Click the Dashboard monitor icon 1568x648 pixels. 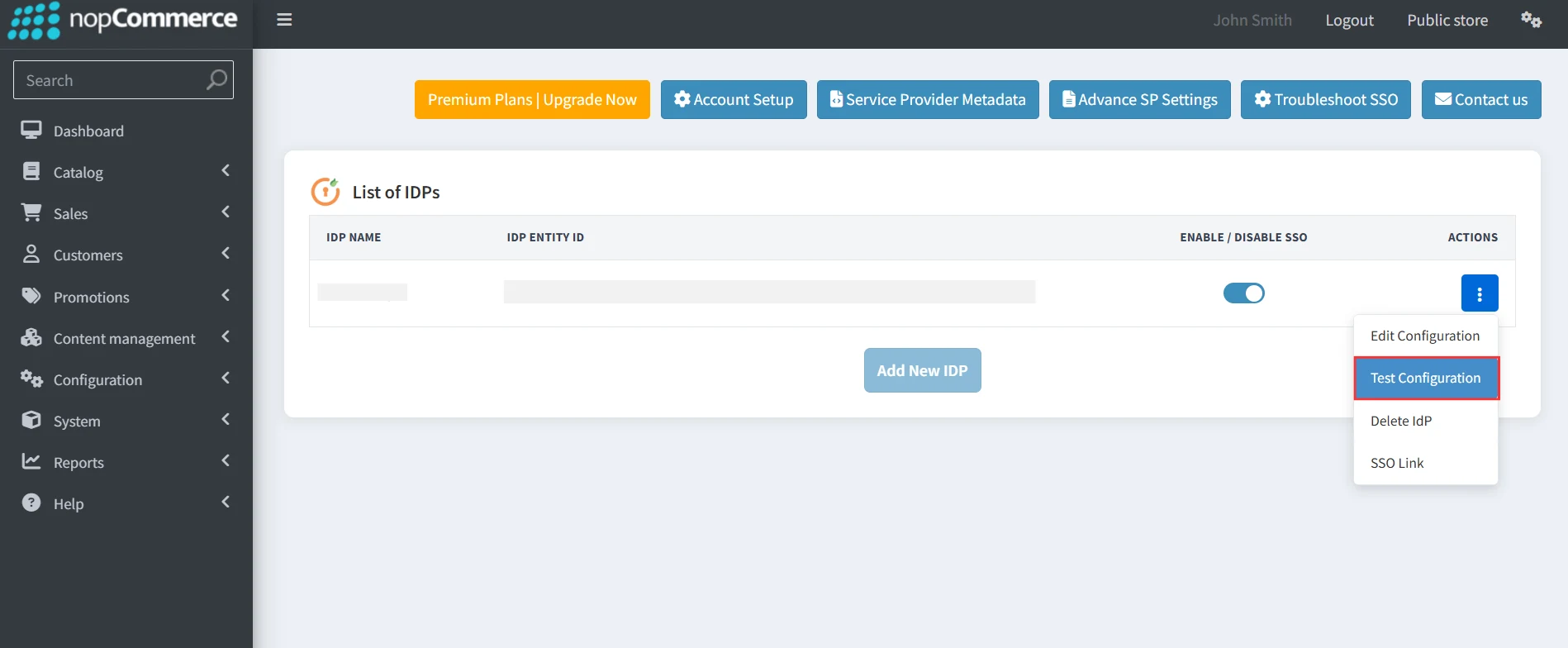(x=31, y=130)
